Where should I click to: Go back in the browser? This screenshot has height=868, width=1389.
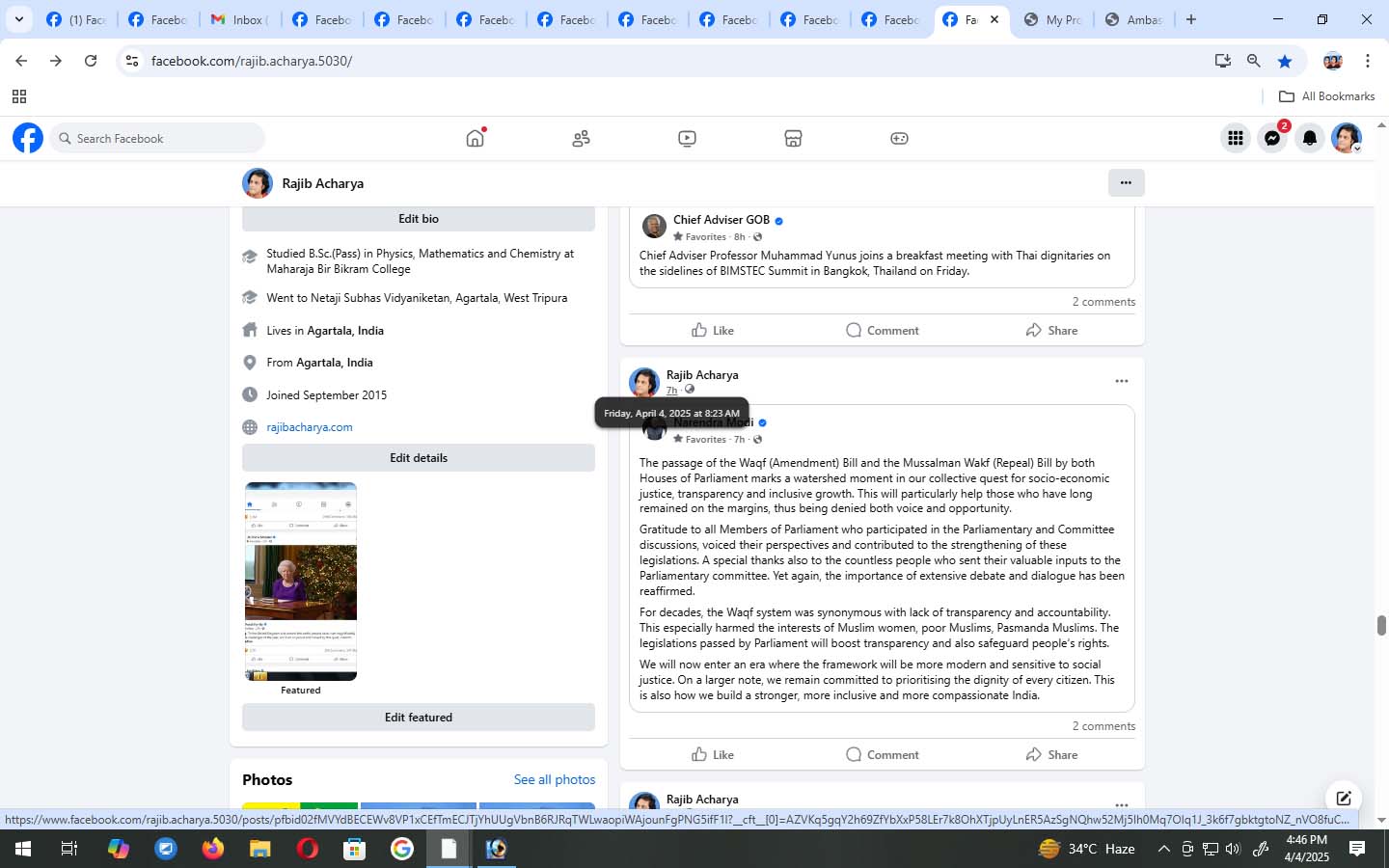coord(21,61)
